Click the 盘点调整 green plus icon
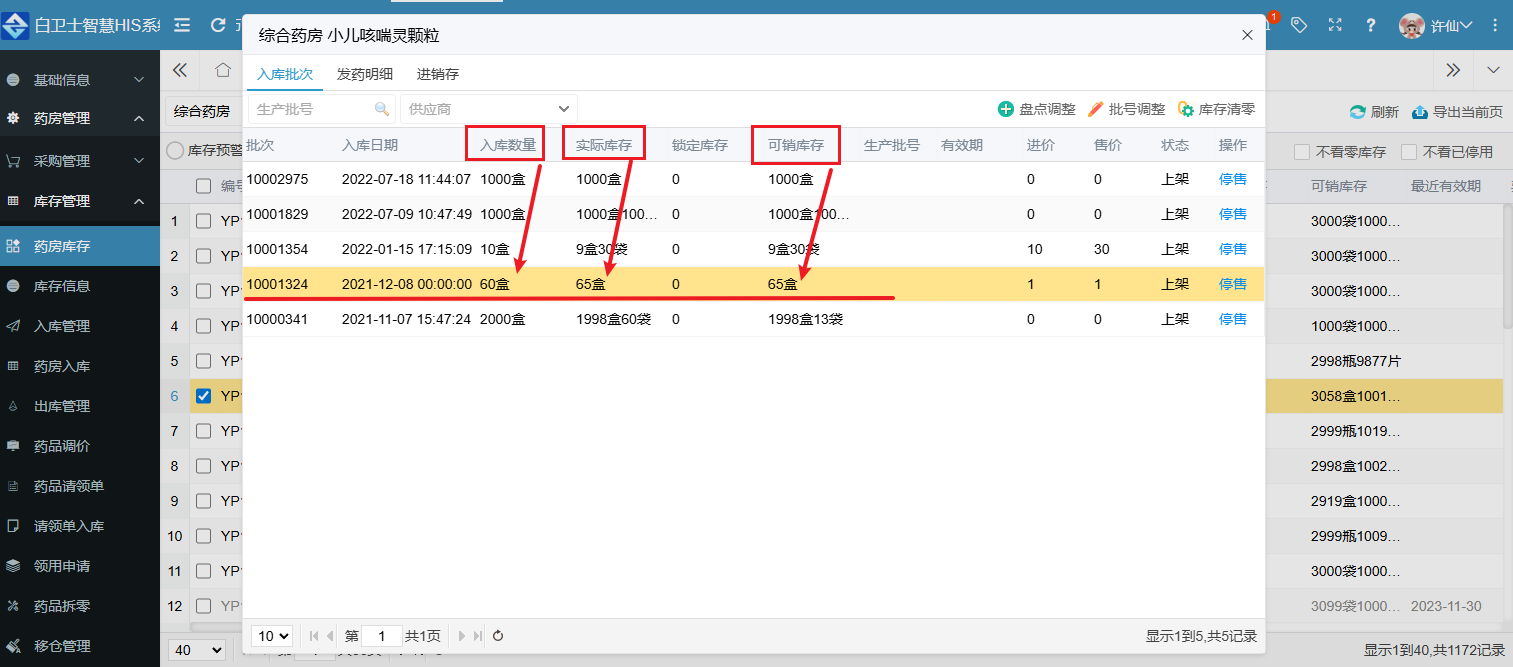The image size is (1513, 667). click(1006, 109)
